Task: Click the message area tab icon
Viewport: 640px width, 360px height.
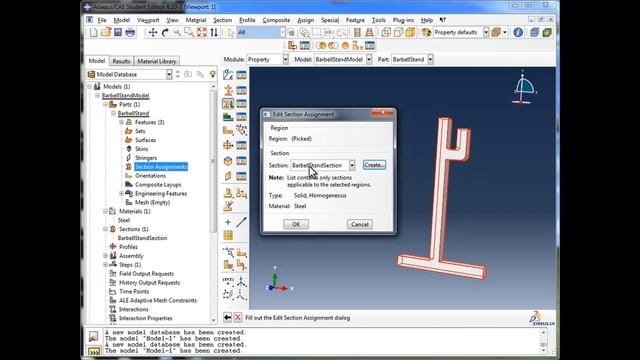Action: click(x=93, y=336)
